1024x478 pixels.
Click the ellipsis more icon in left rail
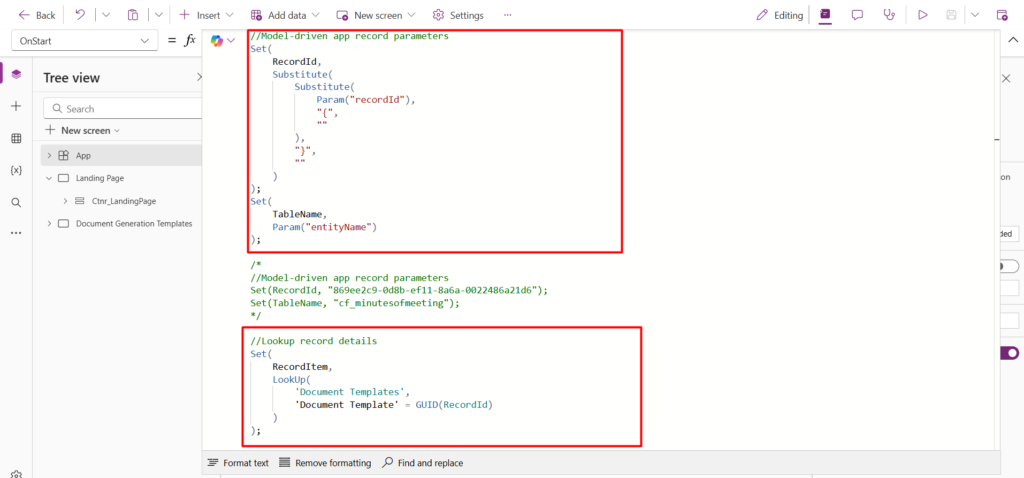pyautogui.click(x=16, y=232)
